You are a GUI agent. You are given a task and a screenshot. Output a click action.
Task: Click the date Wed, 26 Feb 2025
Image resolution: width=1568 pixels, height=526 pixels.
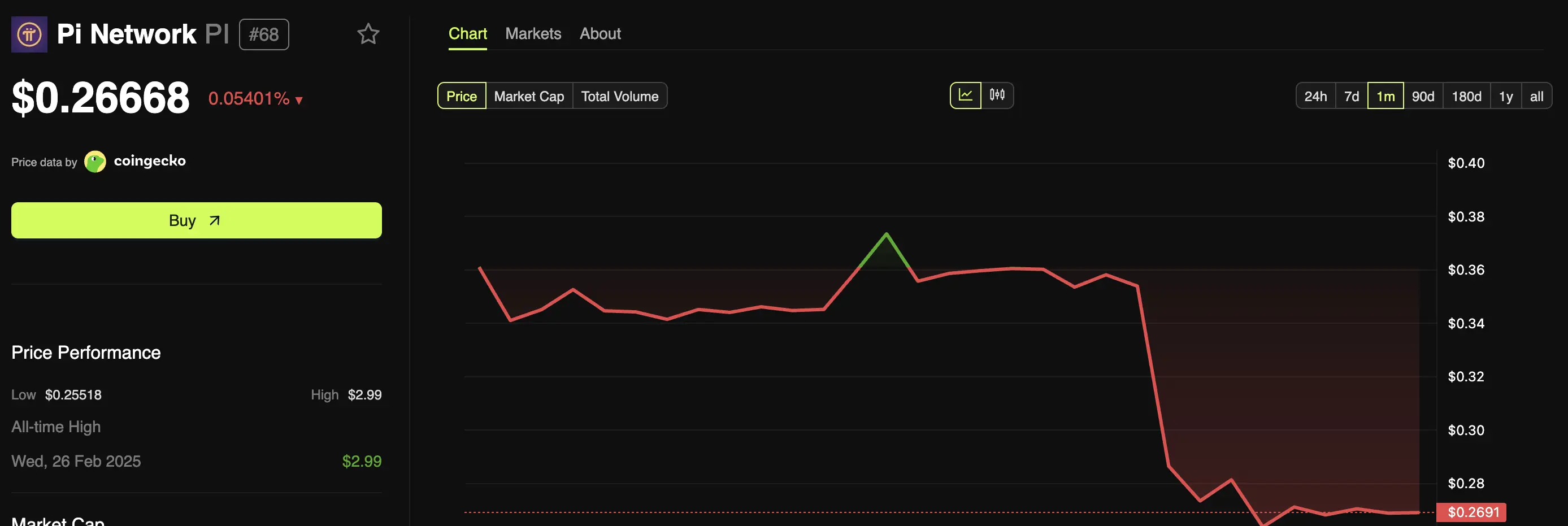[76, 461]
